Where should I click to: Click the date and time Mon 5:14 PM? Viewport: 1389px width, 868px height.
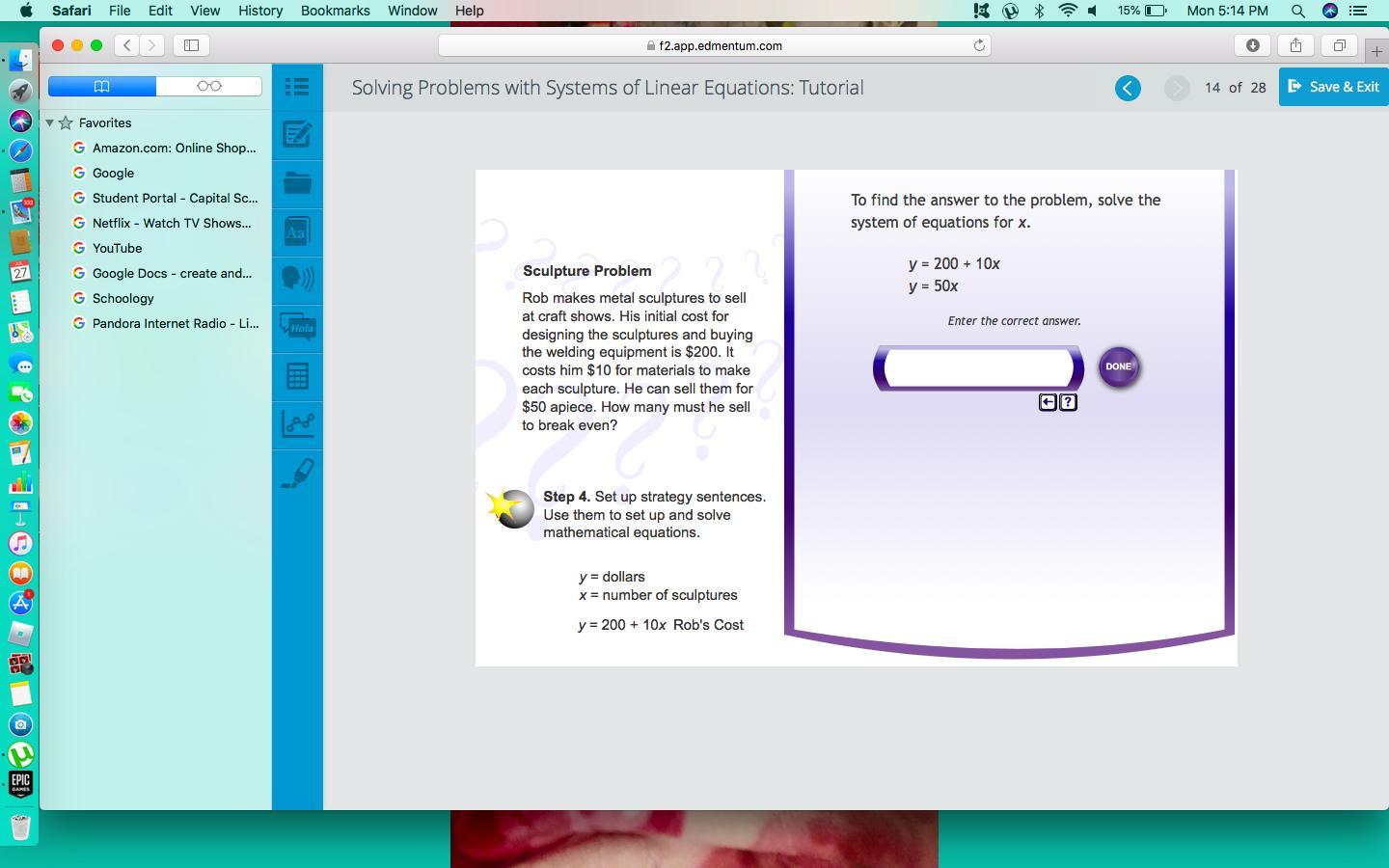click(x=1227, y=11)
